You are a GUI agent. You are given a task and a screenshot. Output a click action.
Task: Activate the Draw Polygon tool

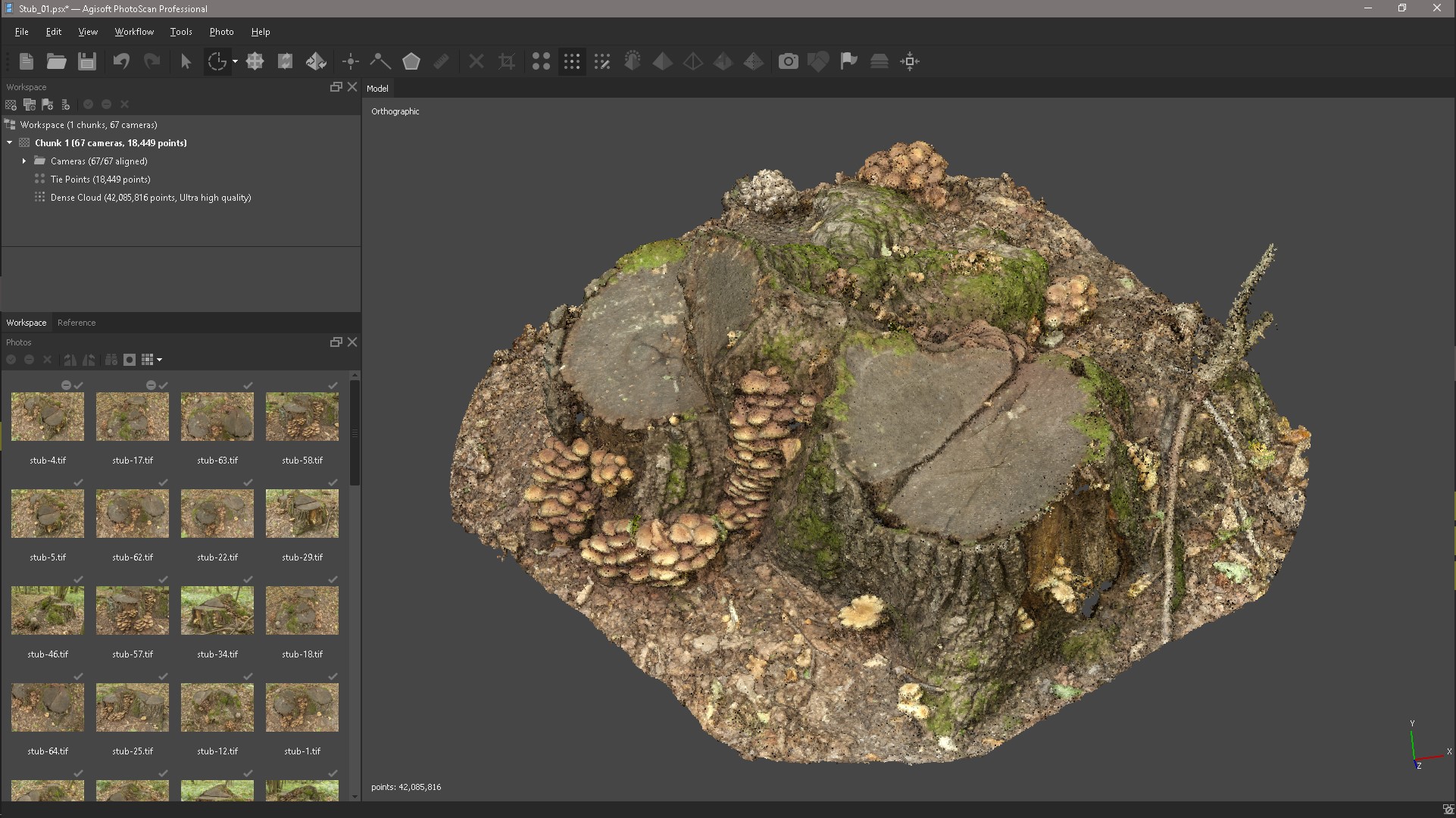411,61
